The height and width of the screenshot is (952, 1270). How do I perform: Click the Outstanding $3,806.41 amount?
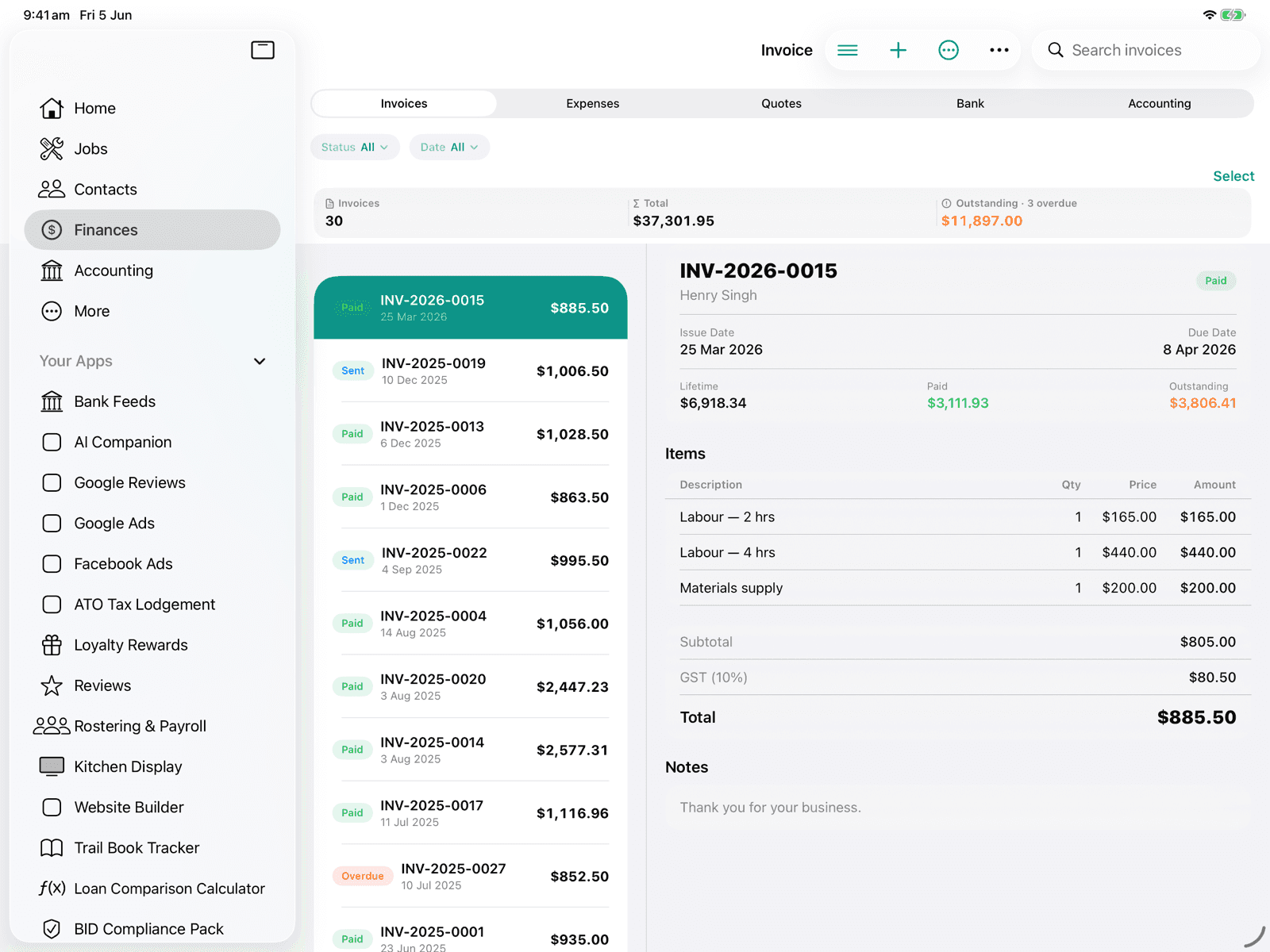1203,403
